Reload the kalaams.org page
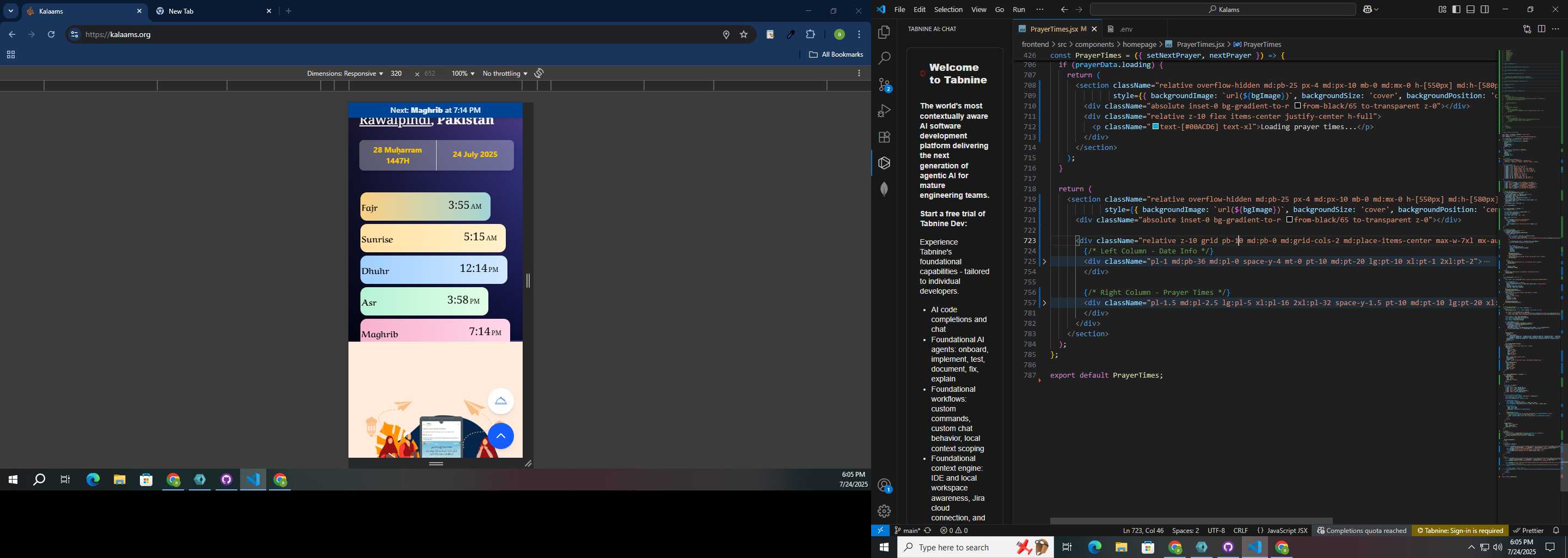The width and height of the screenshot is (1568, 558). tap(51, 35)
